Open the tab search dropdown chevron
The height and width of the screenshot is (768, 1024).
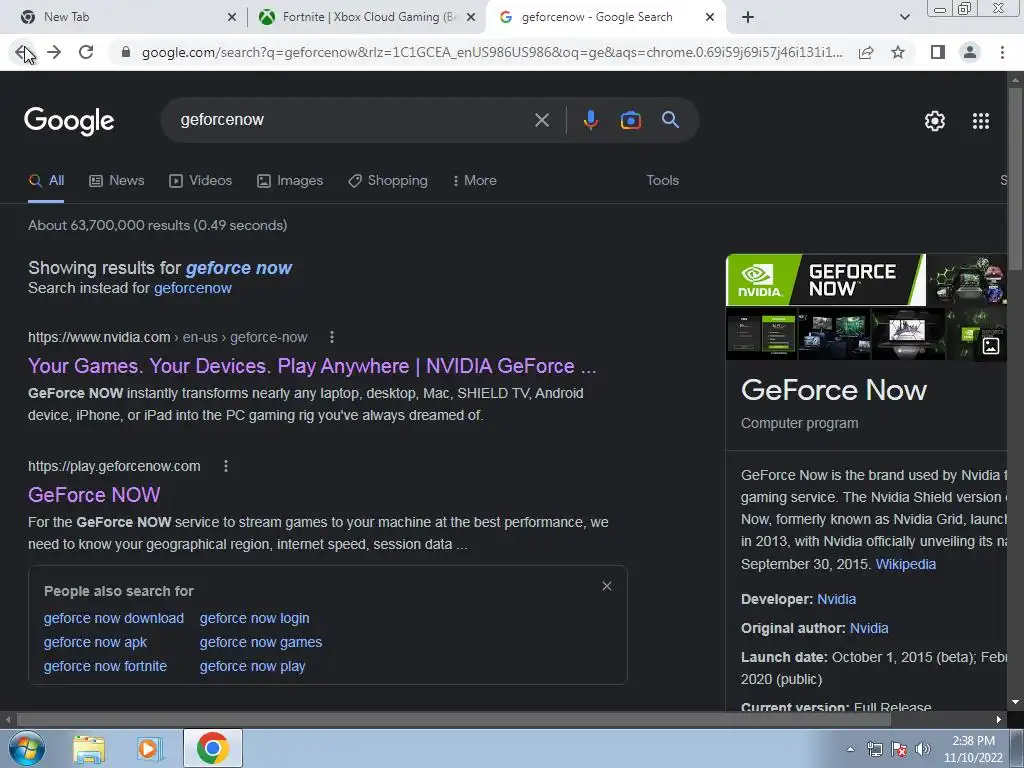pos(904,17)
